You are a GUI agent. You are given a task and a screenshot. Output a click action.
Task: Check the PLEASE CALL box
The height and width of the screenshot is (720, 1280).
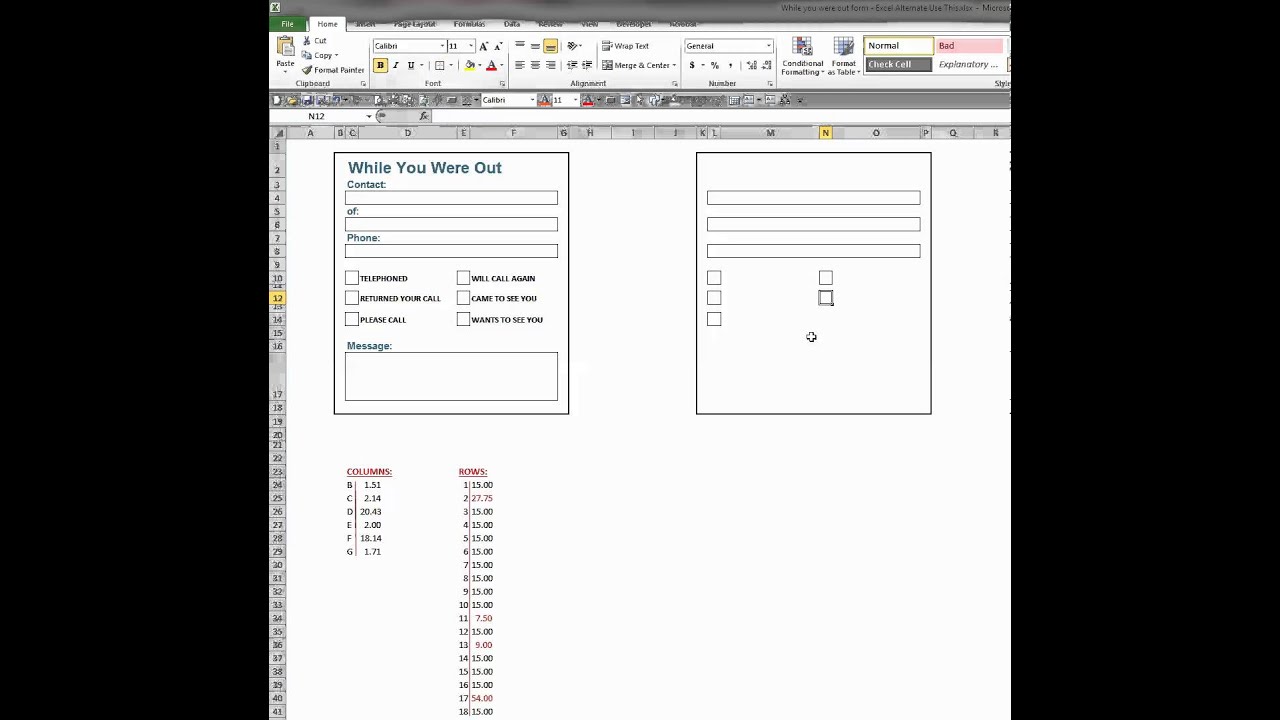coord(352,319)
